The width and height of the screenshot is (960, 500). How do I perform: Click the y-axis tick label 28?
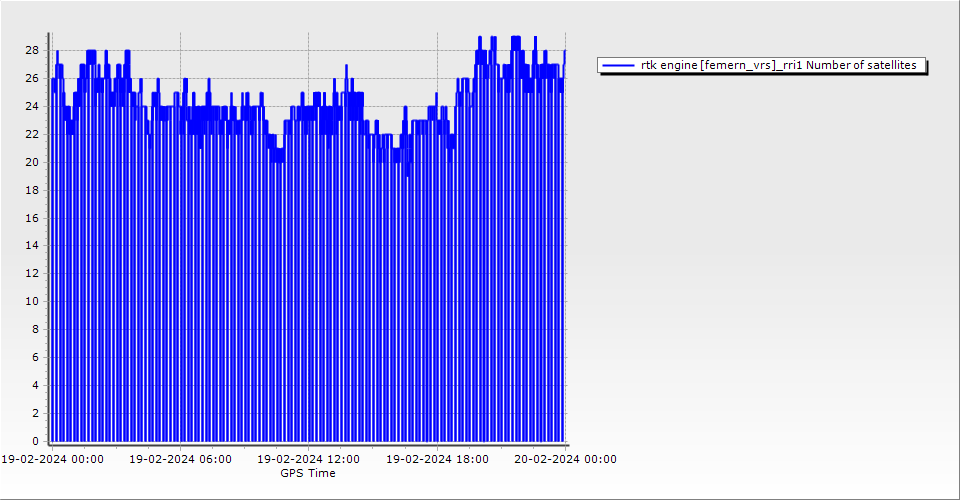tap(32, 50)
